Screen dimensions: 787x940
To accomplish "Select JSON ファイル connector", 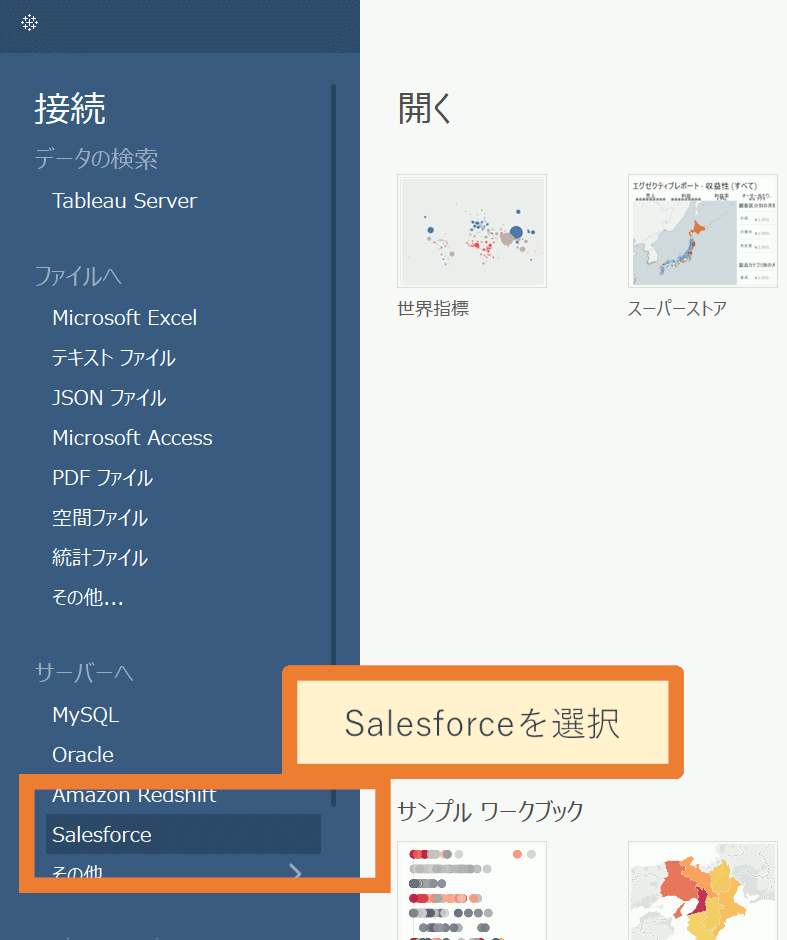I will (109, 398).
